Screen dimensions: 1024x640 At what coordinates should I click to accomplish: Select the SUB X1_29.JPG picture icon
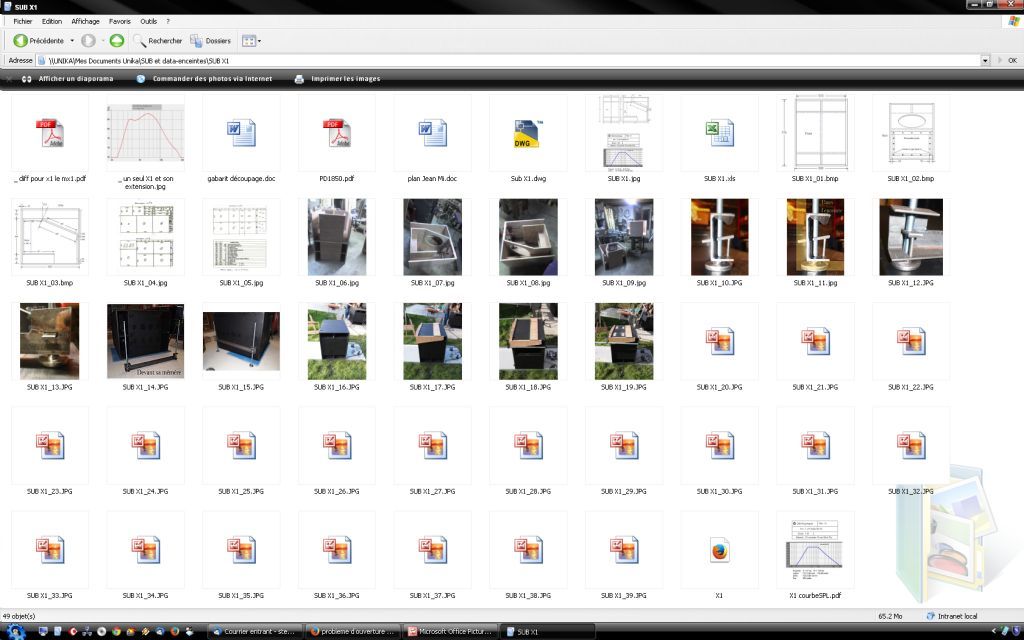coord(624,445)
